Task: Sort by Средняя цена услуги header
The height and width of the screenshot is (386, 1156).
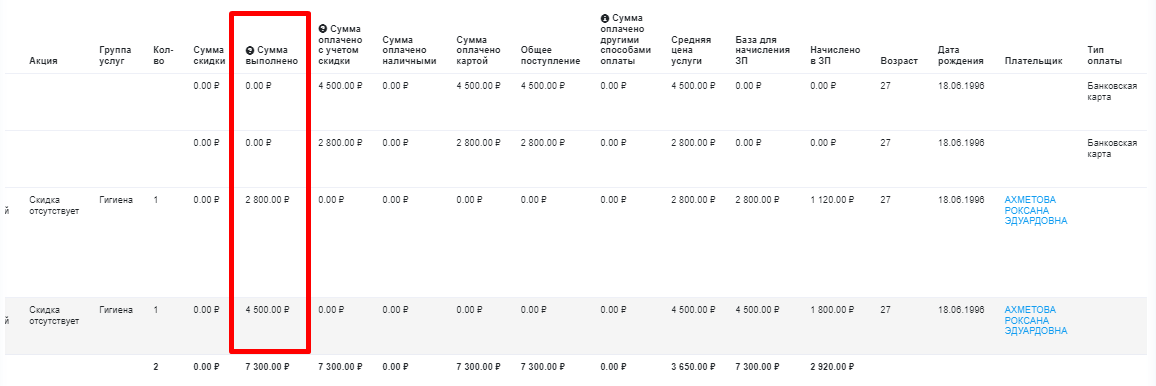Action: pyautogui.click(x=692, y=50)
